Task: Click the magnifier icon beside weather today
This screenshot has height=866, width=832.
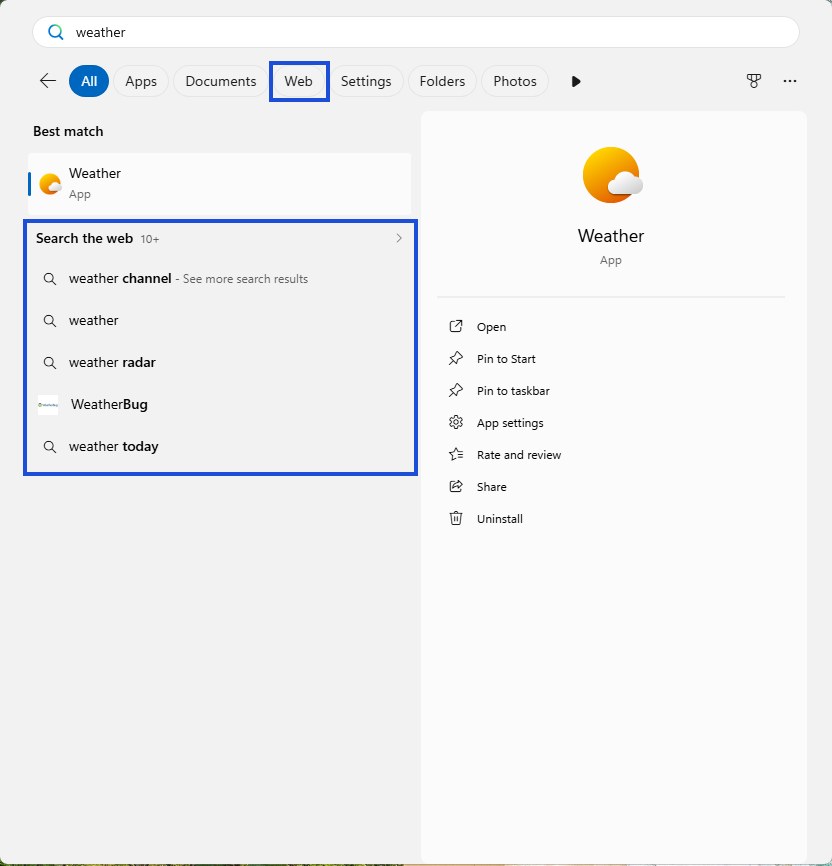Action: click(50, 447)
